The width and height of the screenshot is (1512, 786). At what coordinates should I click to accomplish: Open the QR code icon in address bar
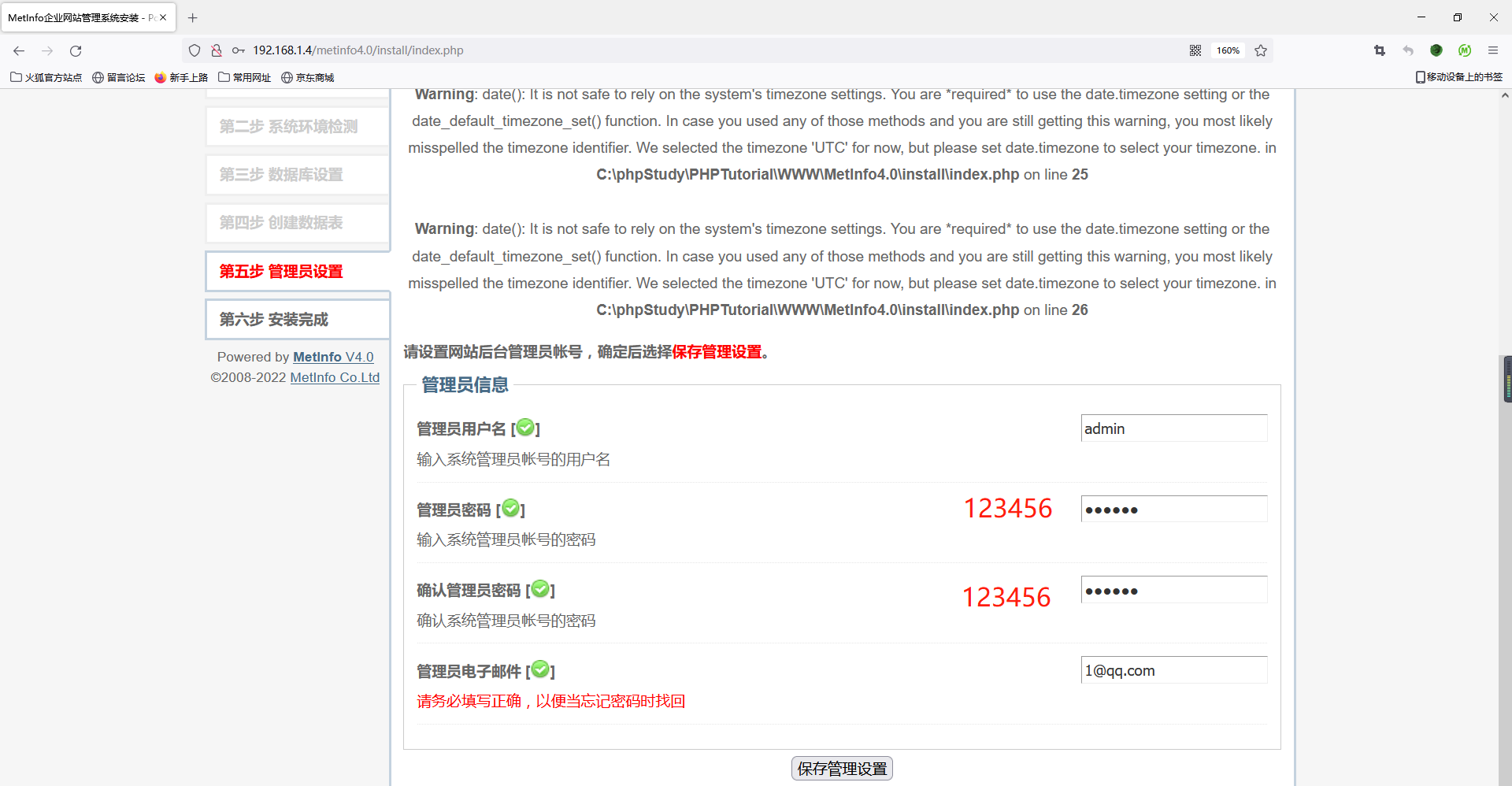1195,50
